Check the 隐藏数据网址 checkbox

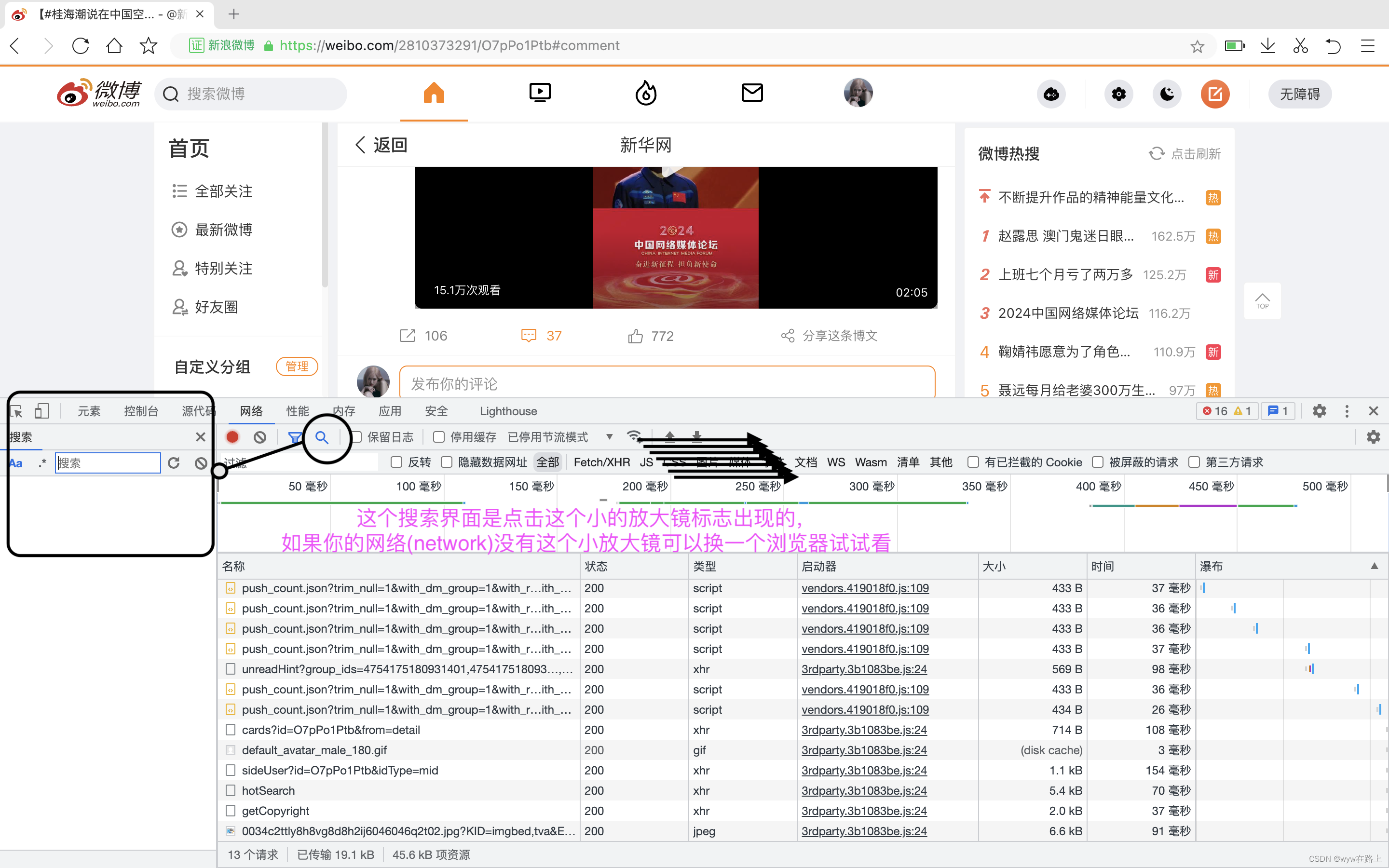(447, 463)
